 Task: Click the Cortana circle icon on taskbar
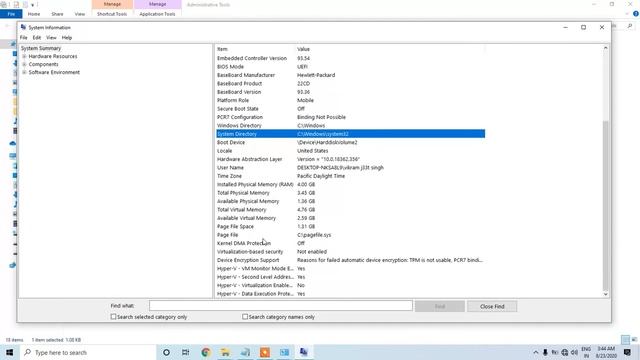point(166,352)
